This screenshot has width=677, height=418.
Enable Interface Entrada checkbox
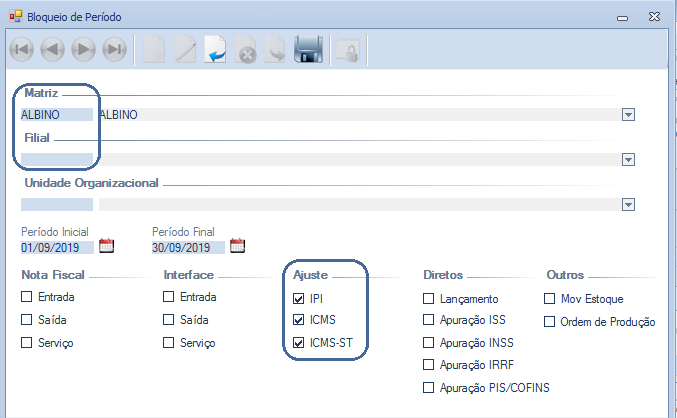(x=168, y=297)
